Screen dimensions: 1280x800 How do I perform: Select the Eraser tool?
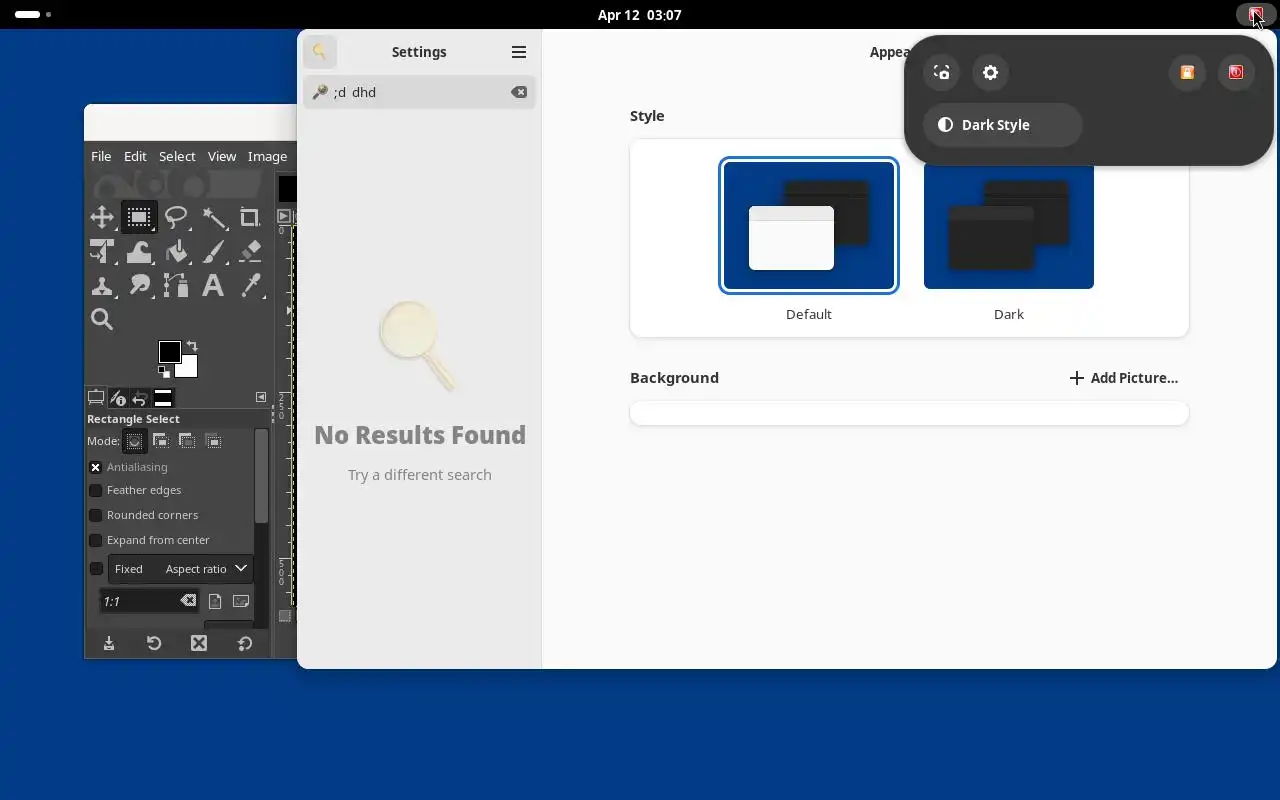click(x=250, y=251)
